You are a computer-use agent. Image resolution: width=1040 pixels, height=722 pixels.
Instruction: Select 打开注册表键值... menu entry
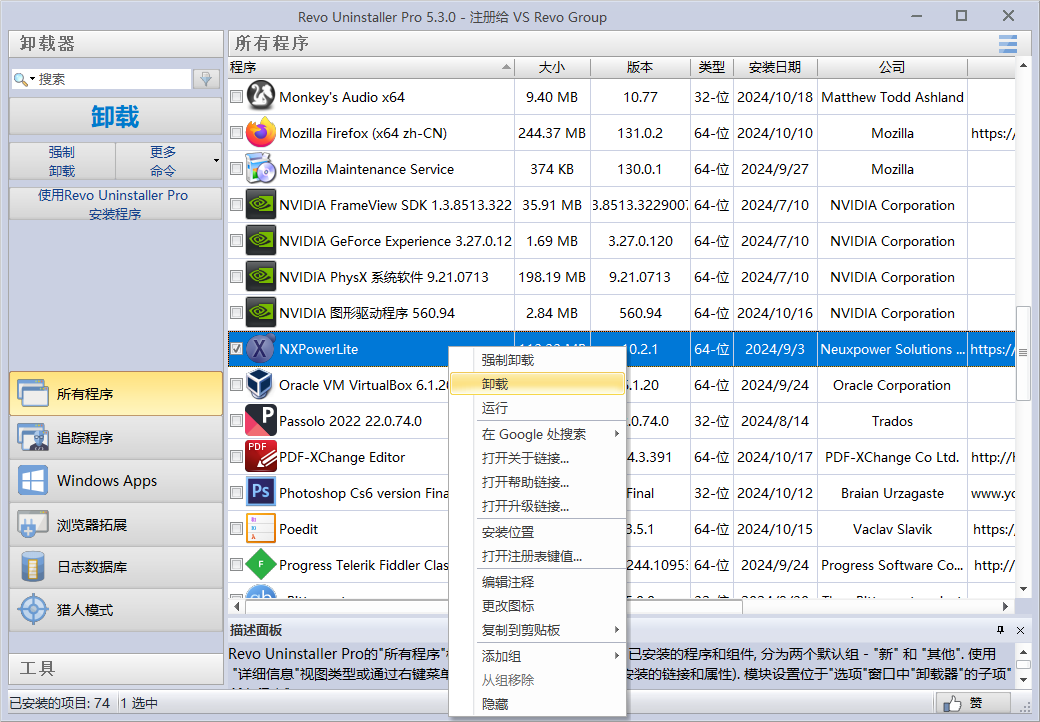coord(538,556)
